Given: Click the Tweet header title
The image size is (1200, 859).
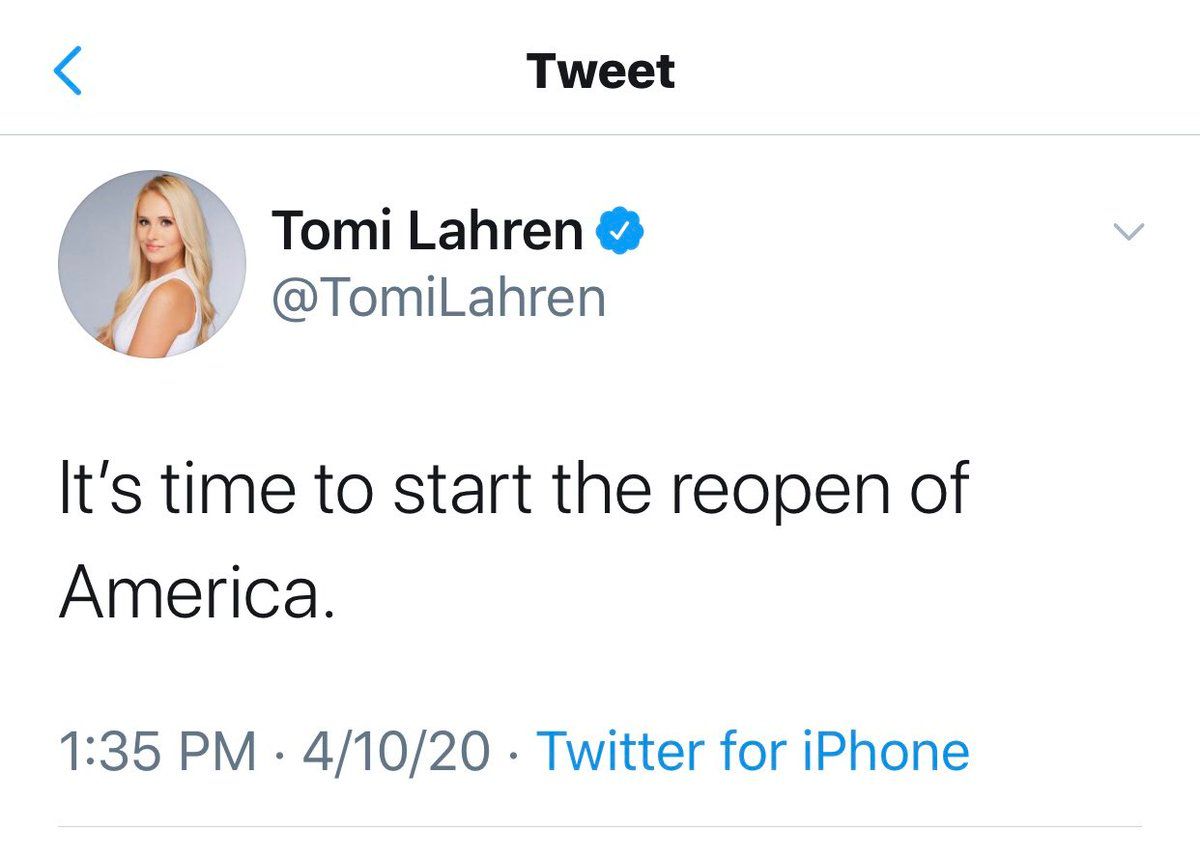Looking at the screenshot, I should [601, 71].
